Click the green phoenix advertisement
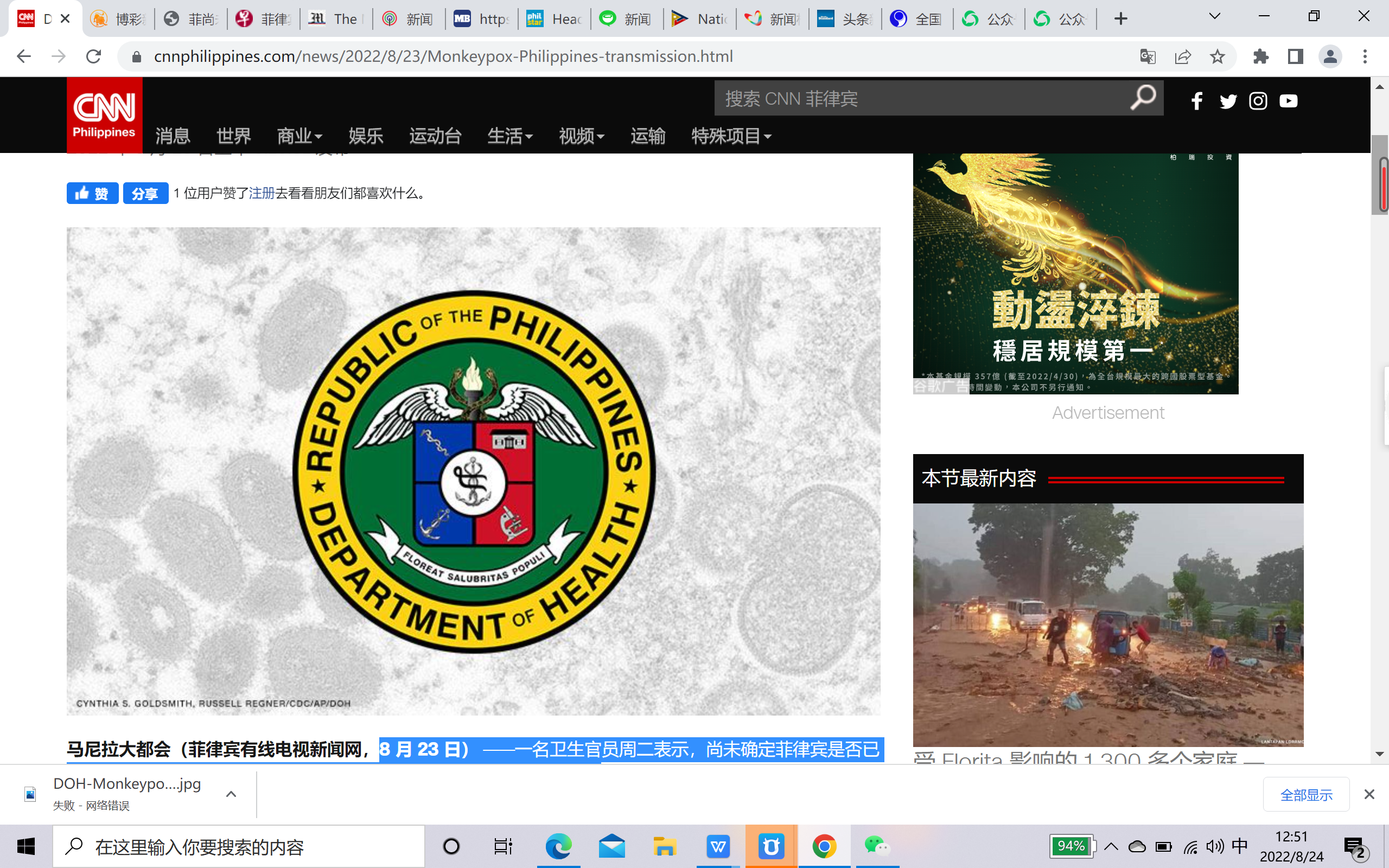Viewport: 1389px width, 868px height. (x=1075, y=273)
